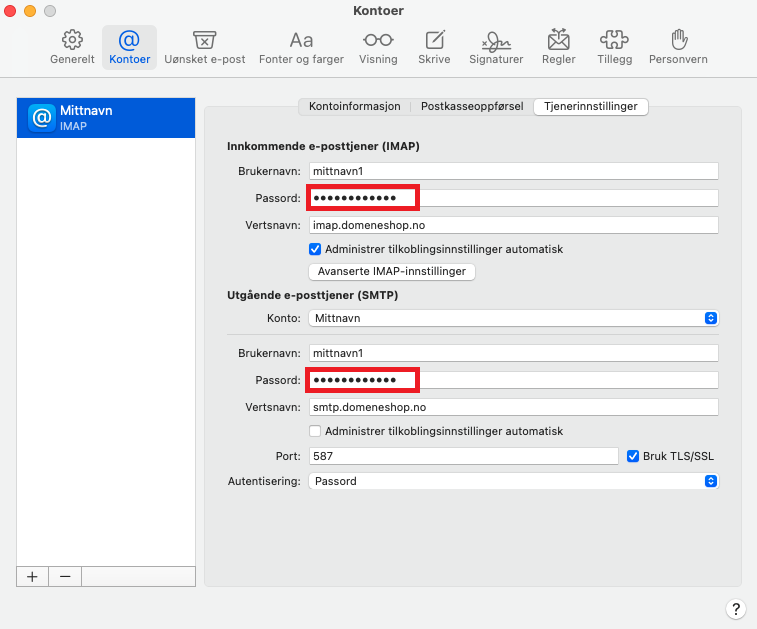Click the SMTP Brukernavn field
The width and height of the screenshot is (757, 629).
coord(514,353)
